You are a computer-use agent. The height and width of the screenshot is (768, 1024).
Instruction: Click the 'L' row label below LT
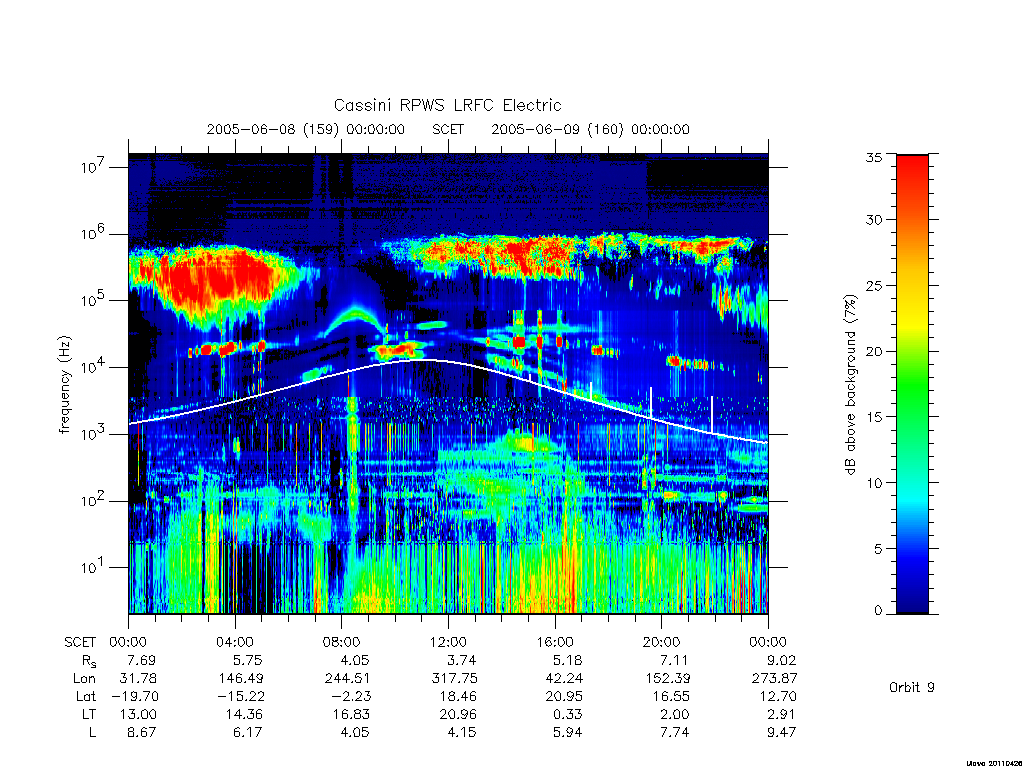pos(93,732)
